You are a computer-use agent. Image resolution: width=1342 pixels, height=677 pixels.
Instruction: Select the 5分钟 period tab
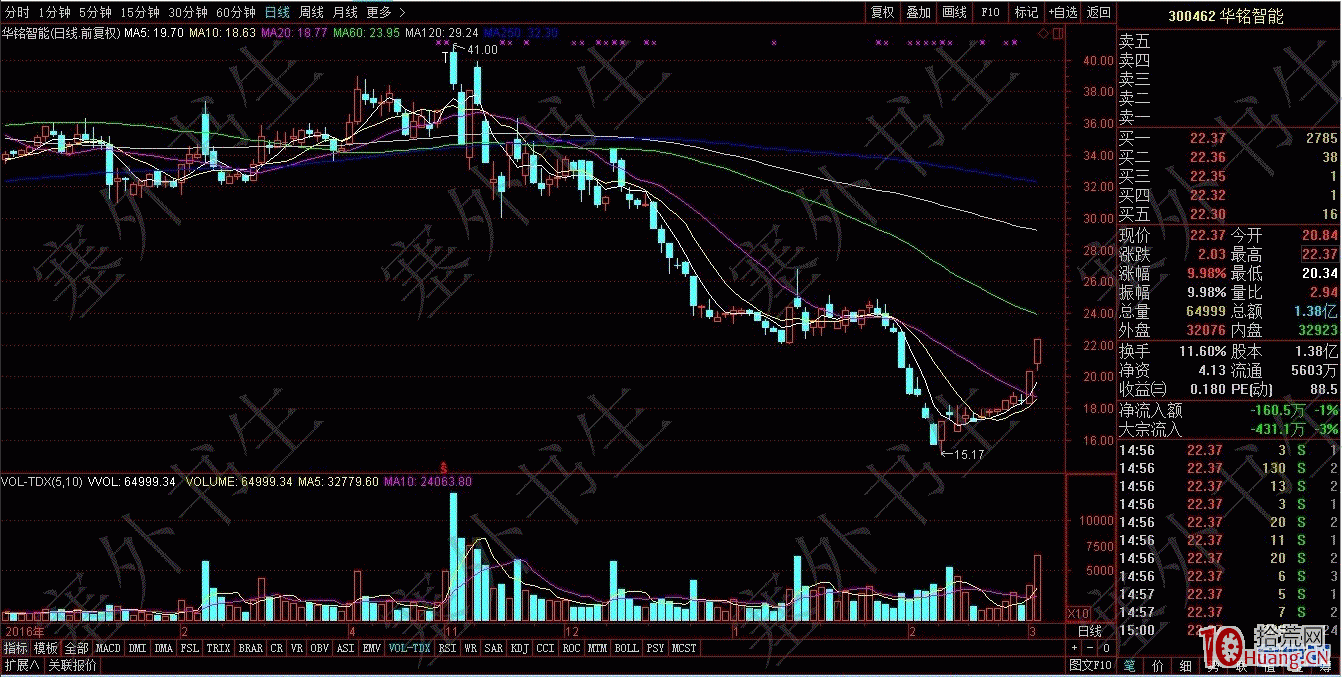tap(95, 12)
